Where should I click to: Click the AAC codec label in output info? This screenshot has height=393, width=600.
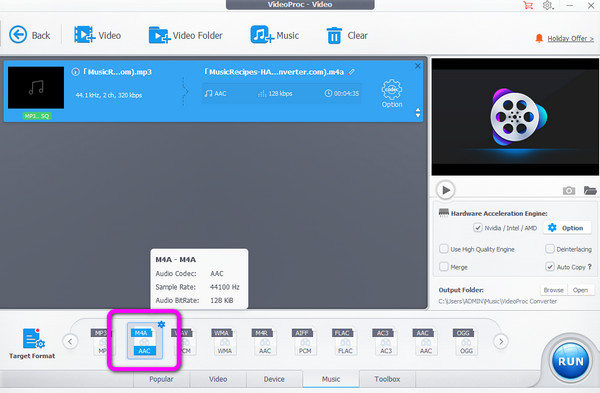click(215, 93)
